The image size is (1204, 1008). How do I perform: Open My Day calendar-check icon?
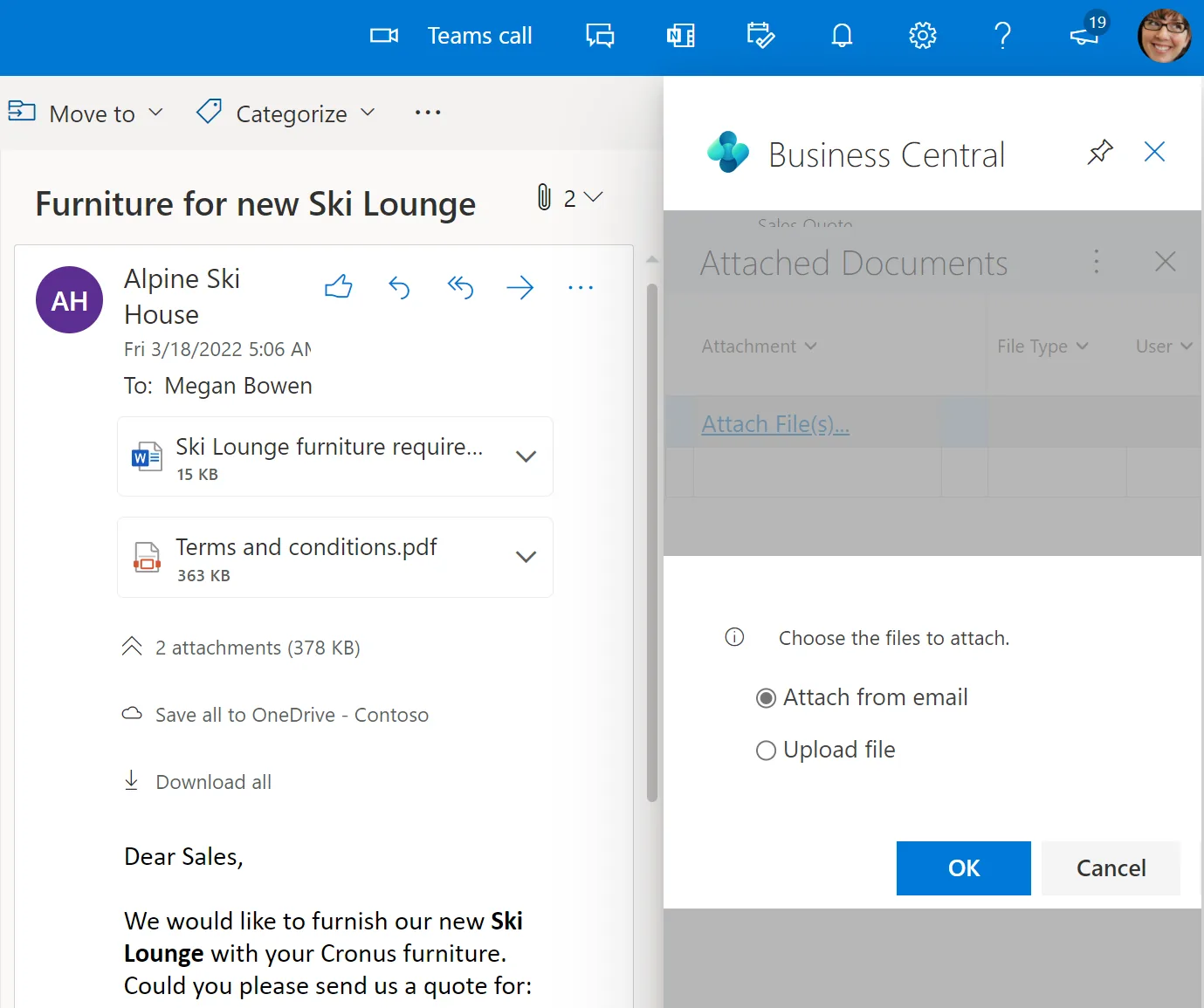tap(760, 36)
